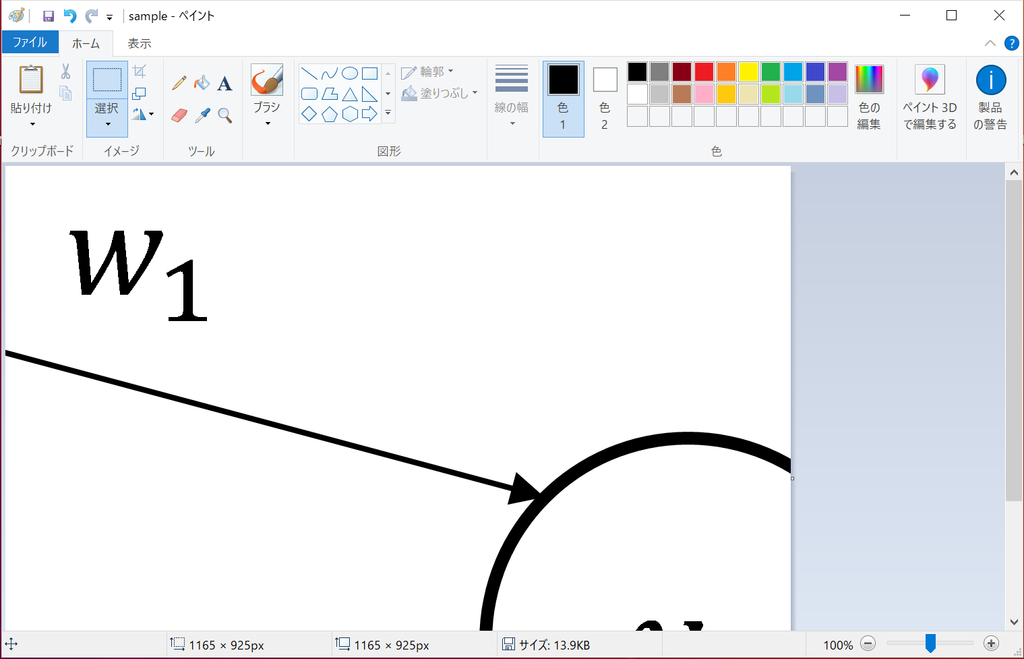
Task: Click the Paint application icon in title bar
Action: [x=16, y=16]
